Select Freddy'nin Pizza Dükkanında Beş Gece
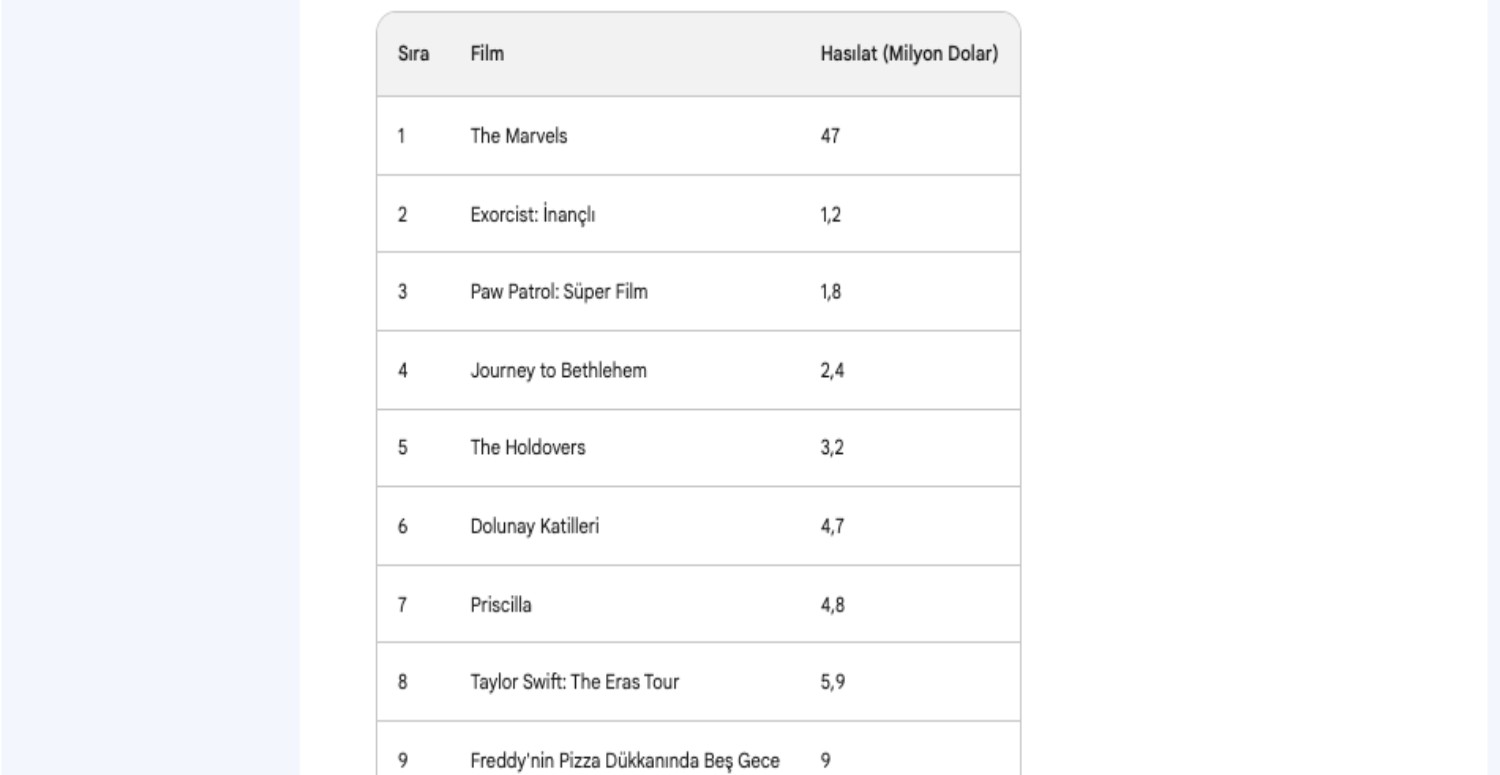The image size is (1500, 775). click(624, 760)
